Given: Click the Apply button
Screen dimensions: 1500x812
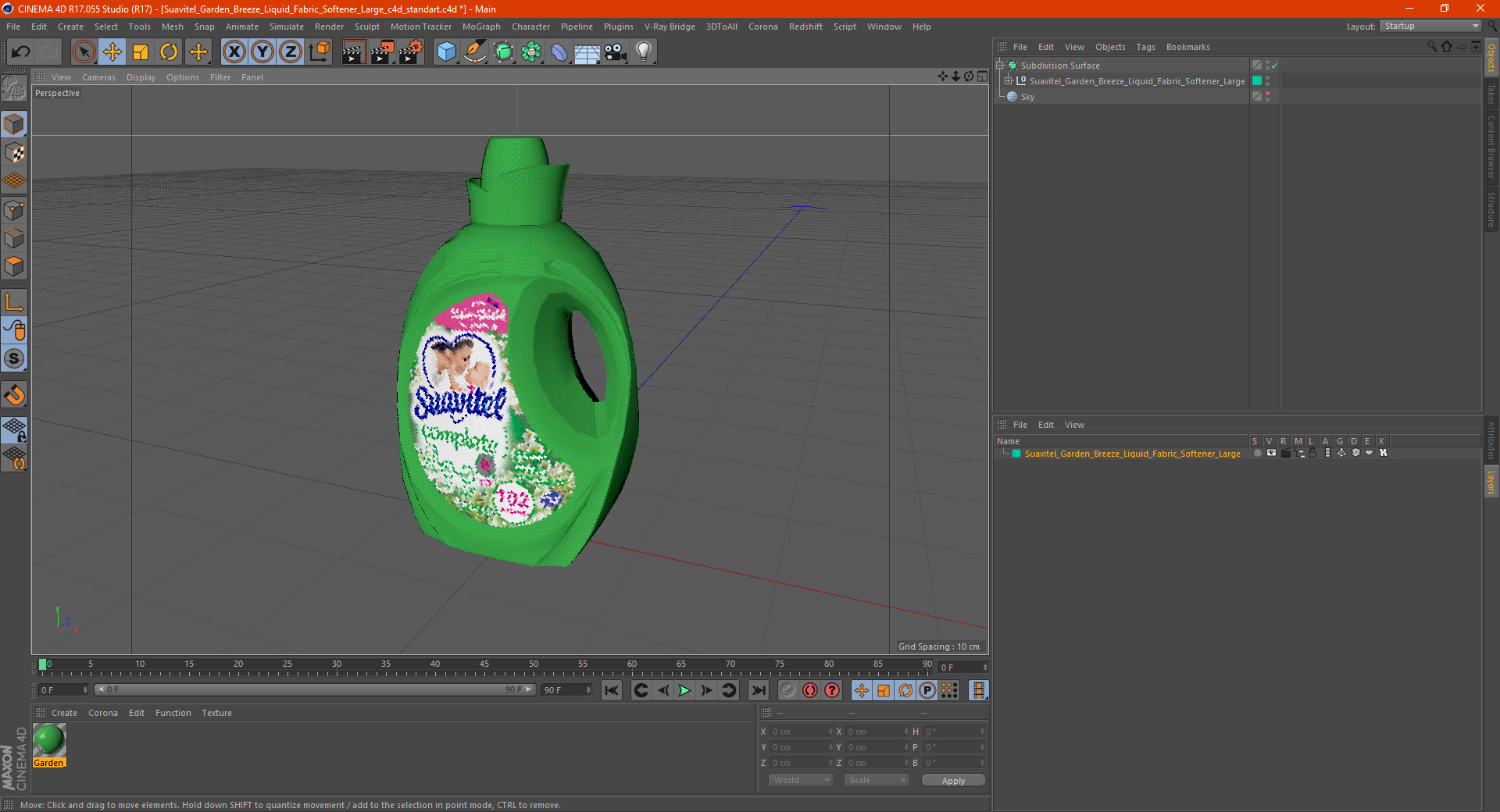Looking at the screenshot, I should pyautogui.click(x=953, y=781).
